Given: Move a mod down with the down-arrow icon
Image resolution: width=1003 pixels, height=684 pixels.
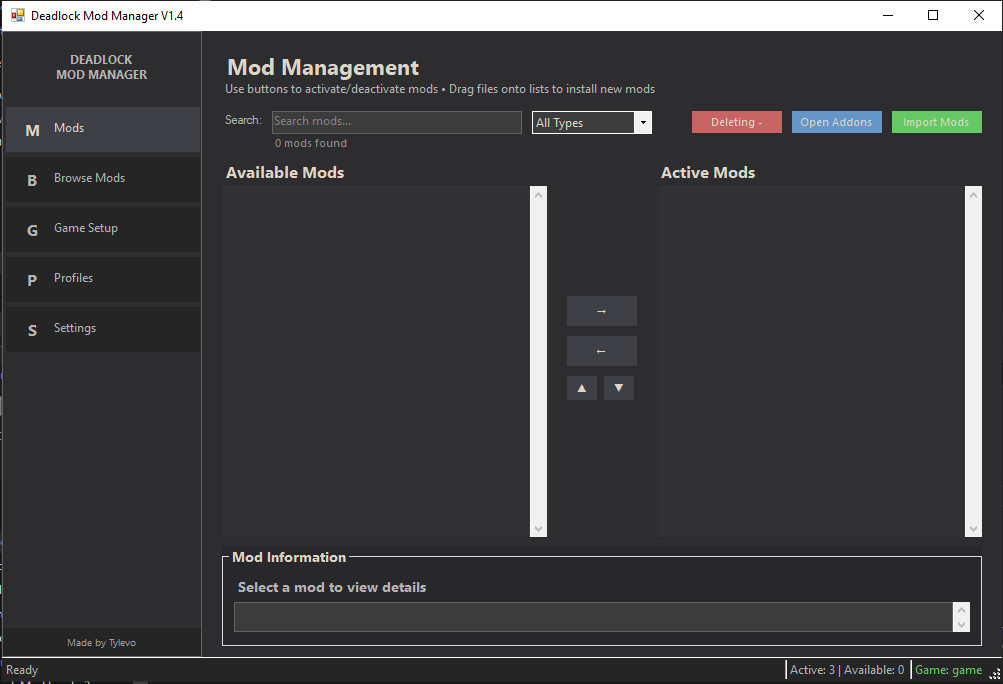Looking at the screenshot, I should (x=618, y=387).
